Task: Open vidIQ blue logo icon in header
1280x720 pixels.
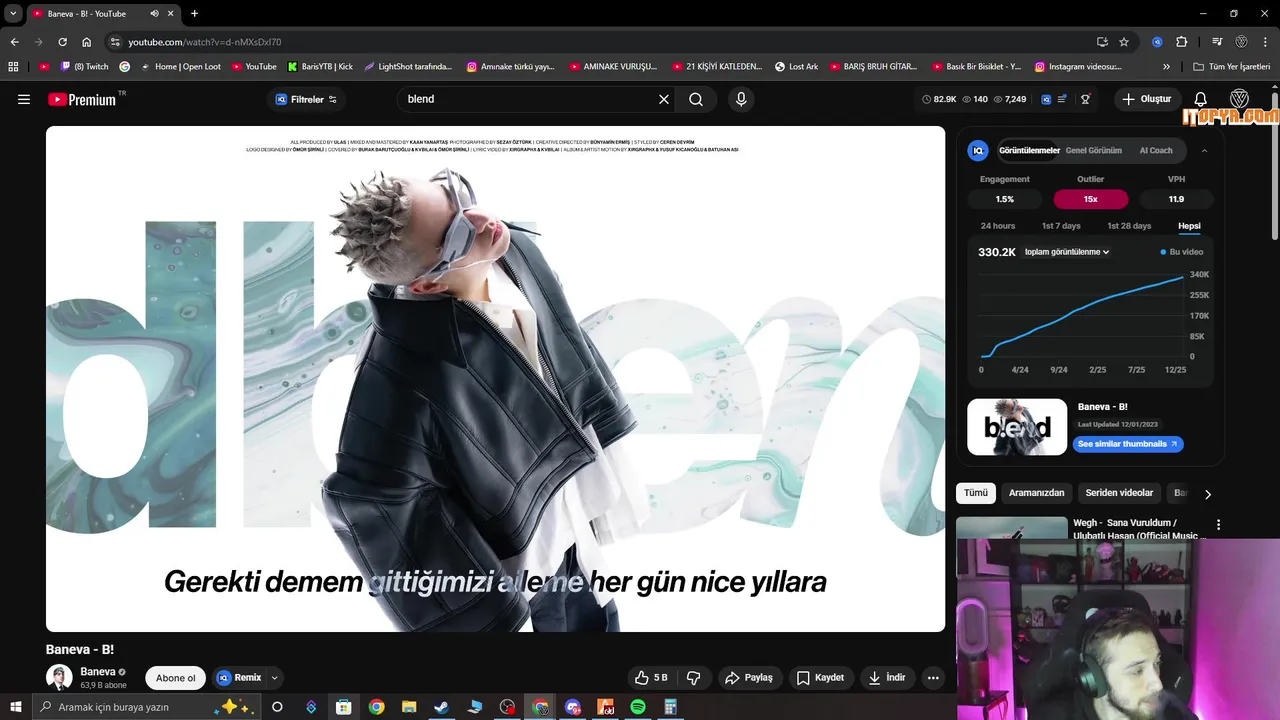Action: point(1046,99)
